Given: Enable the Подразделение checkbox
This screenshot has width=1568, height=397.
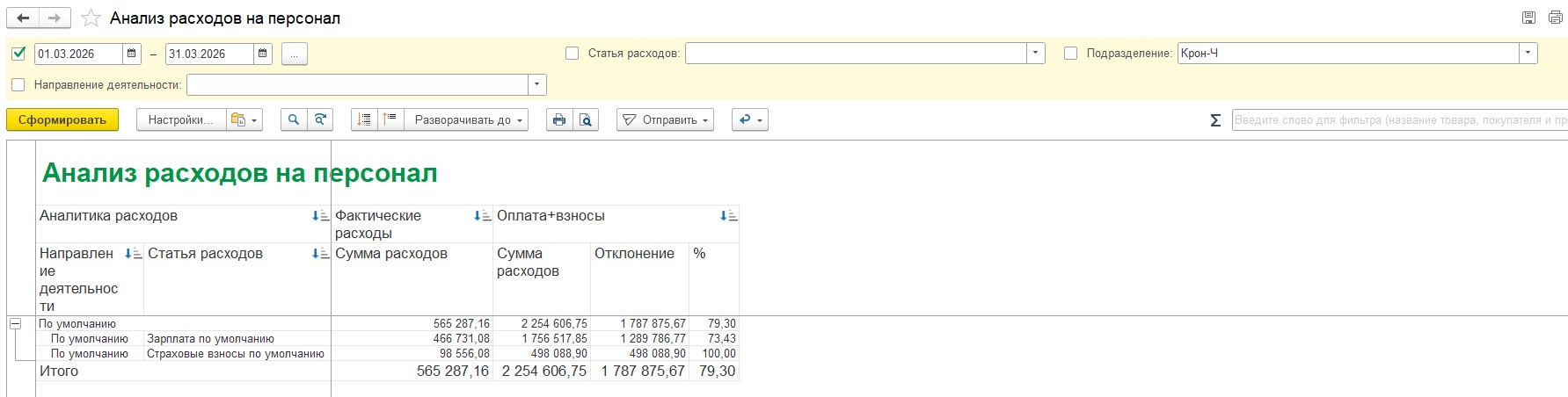Looking at the screenshot, I should tap(1070, 54).
